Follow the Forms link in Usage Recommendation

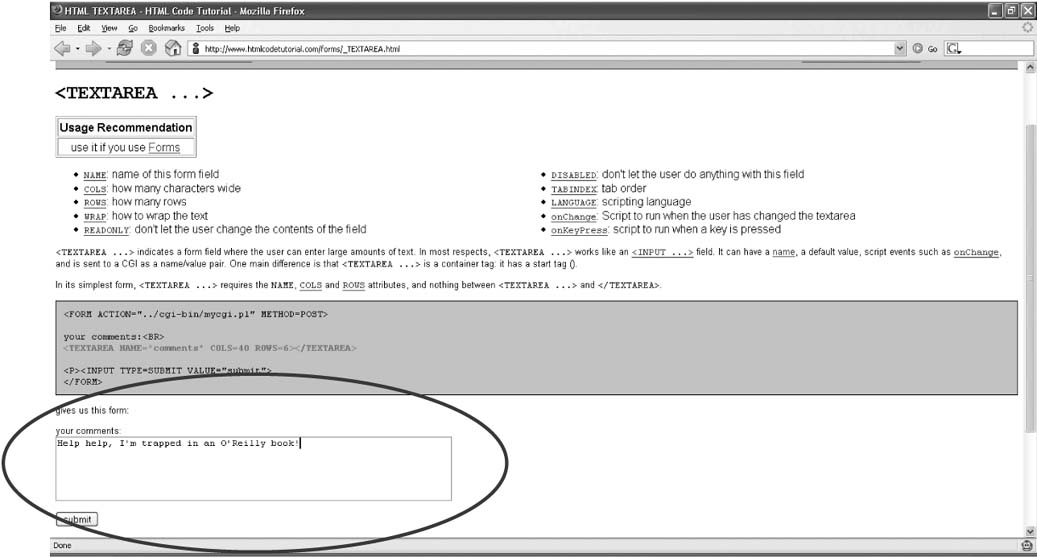coord(164,148)
